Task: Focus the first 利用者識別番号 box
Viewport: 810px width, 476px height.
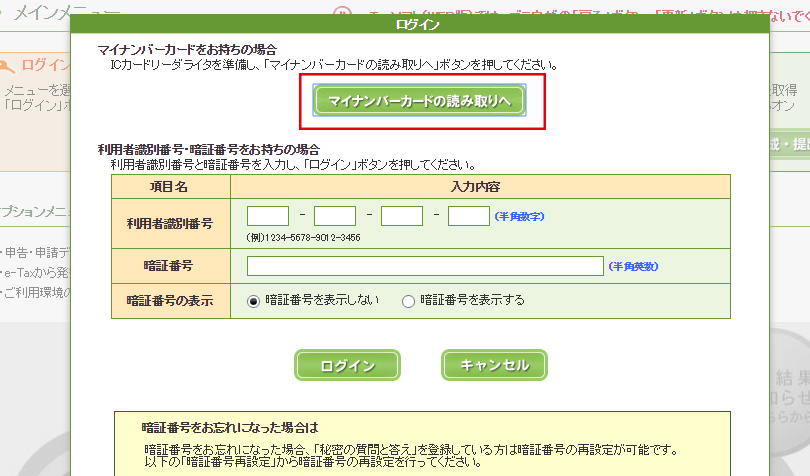Action: click(x=268, y=216)
